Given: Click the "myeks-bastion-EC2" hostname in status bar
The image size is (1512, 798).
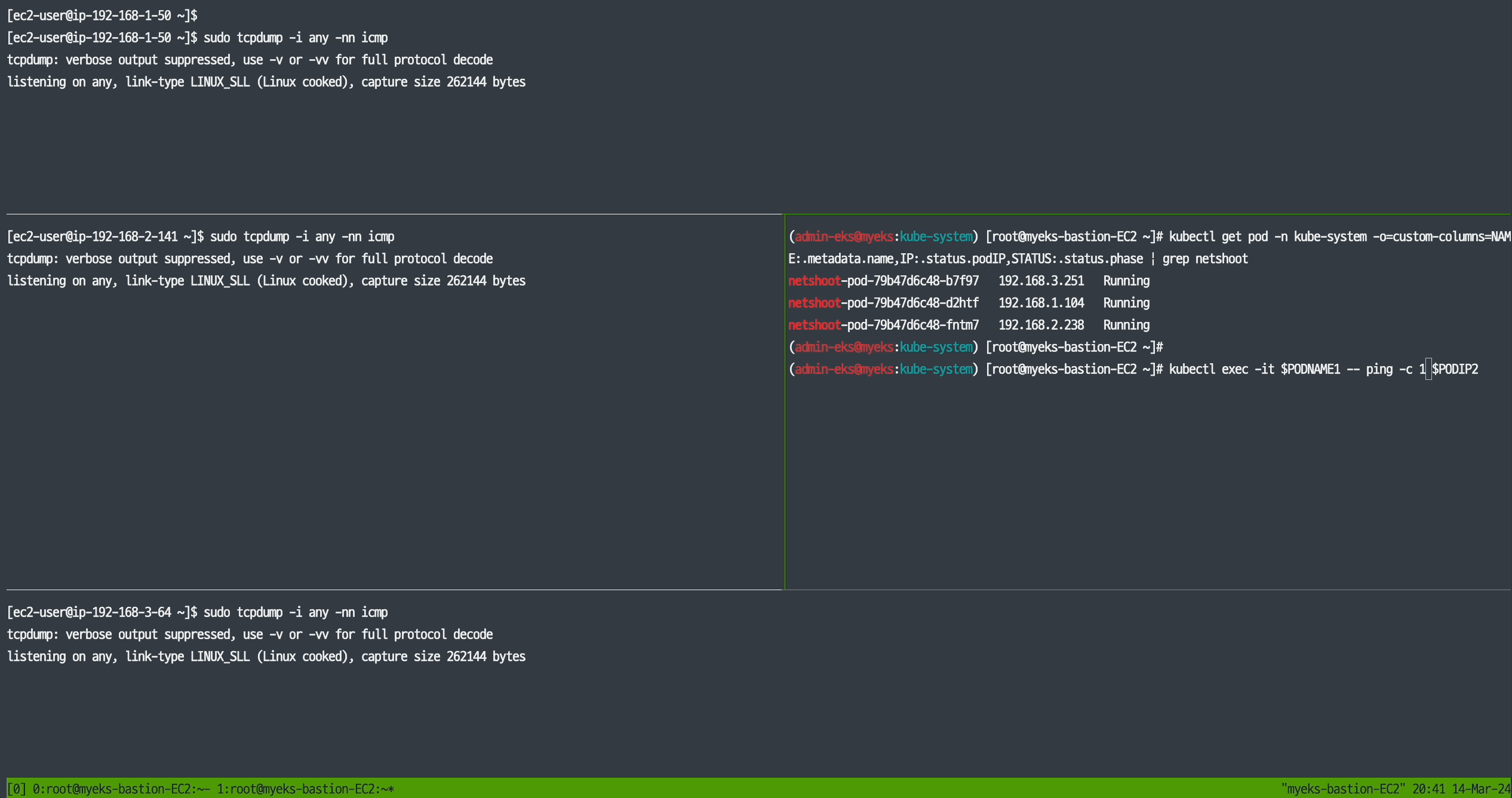Looking at the screenshot, I should [x=1343, y=789].
